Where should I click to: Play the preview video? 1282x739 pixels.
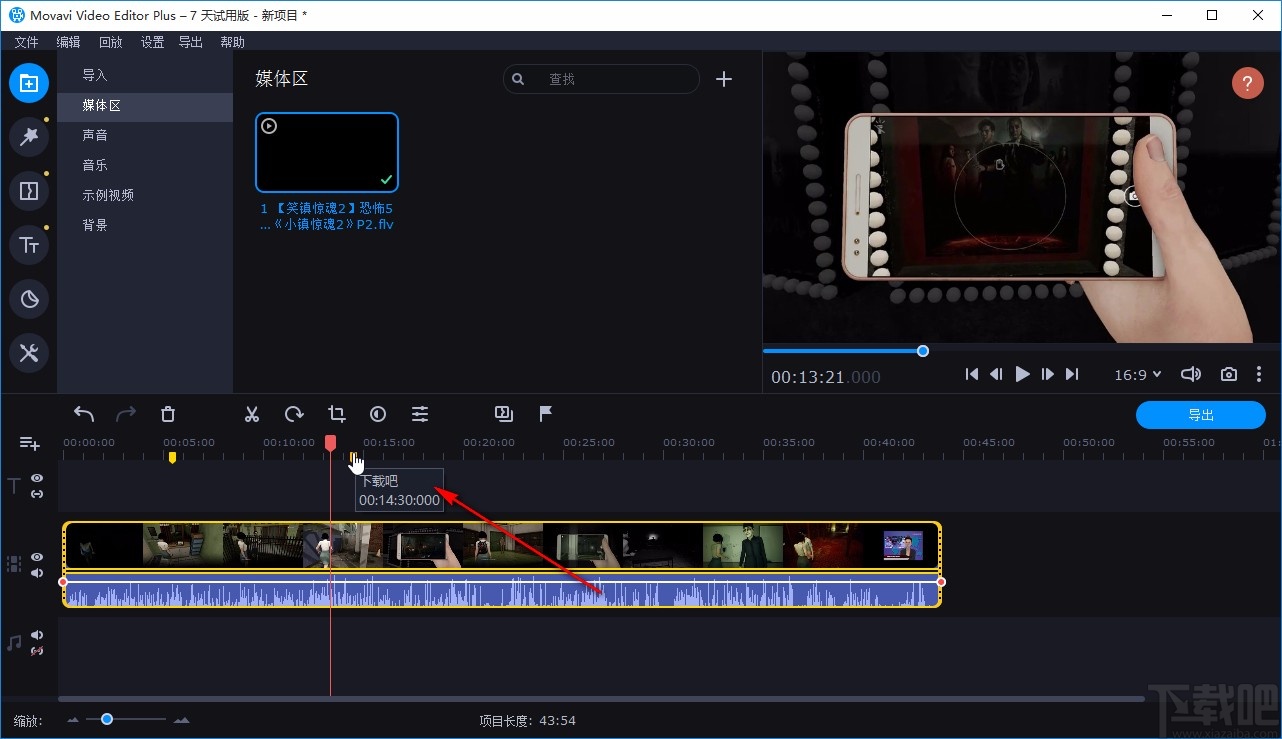point(1022,374)
